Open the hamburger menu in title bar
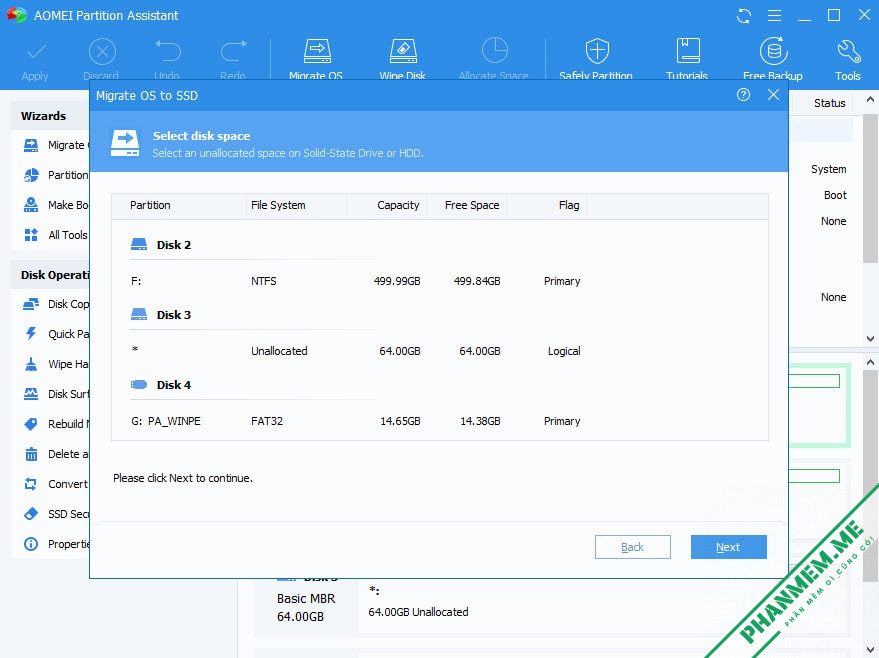 click(774, 16)
